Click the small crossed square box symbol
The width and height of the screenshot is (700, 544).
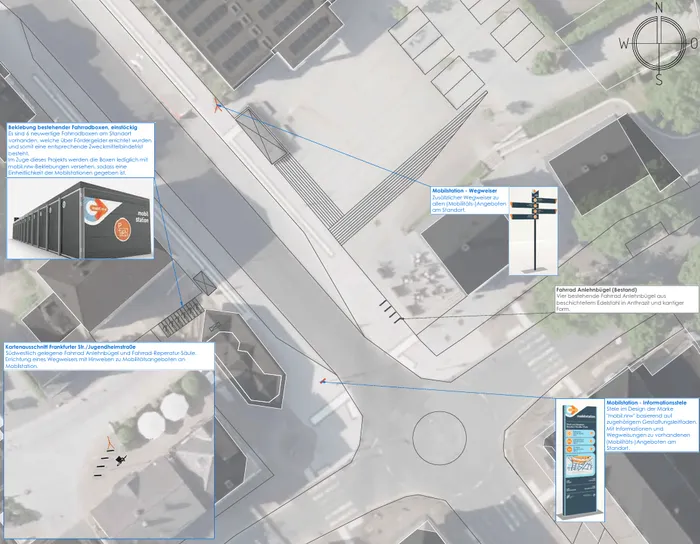205,283
